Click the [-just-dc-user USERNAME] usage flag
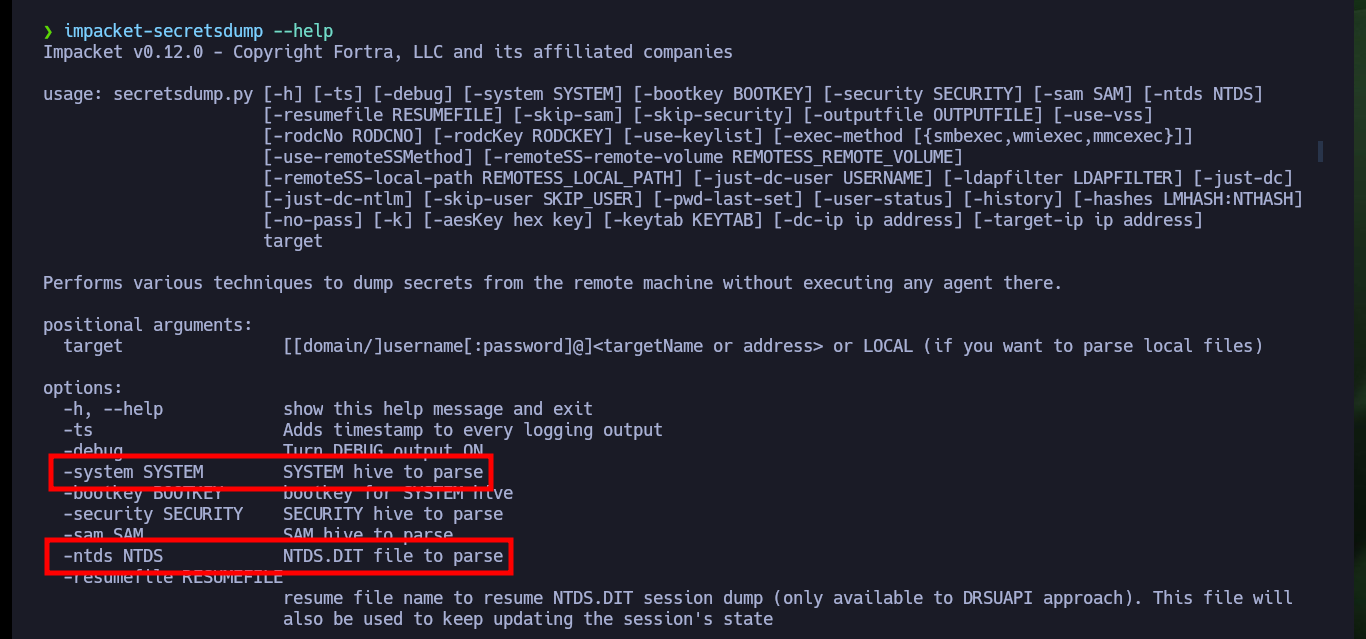The height and width of the screenshot is (639, 1366). click(x=813, y=178)
